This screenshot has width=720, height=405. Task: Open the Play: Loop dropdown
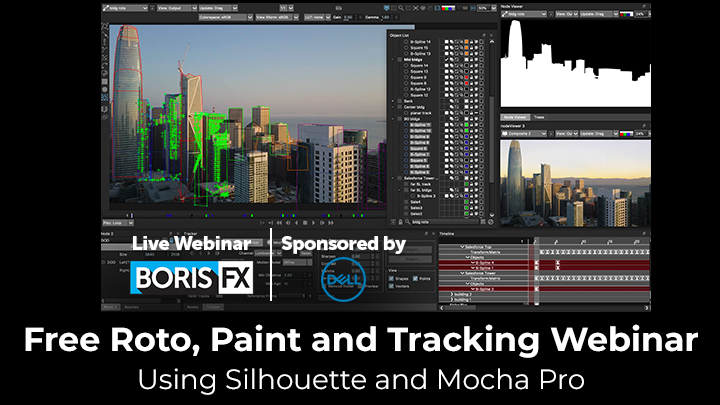click(x=118, y=223)
